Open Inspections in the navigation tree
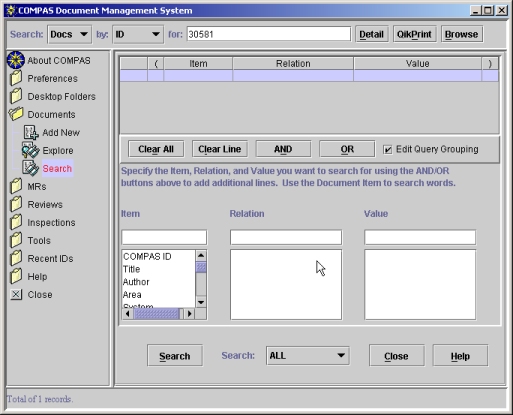Screen dimensions: 513x415 tap(51, 223)
